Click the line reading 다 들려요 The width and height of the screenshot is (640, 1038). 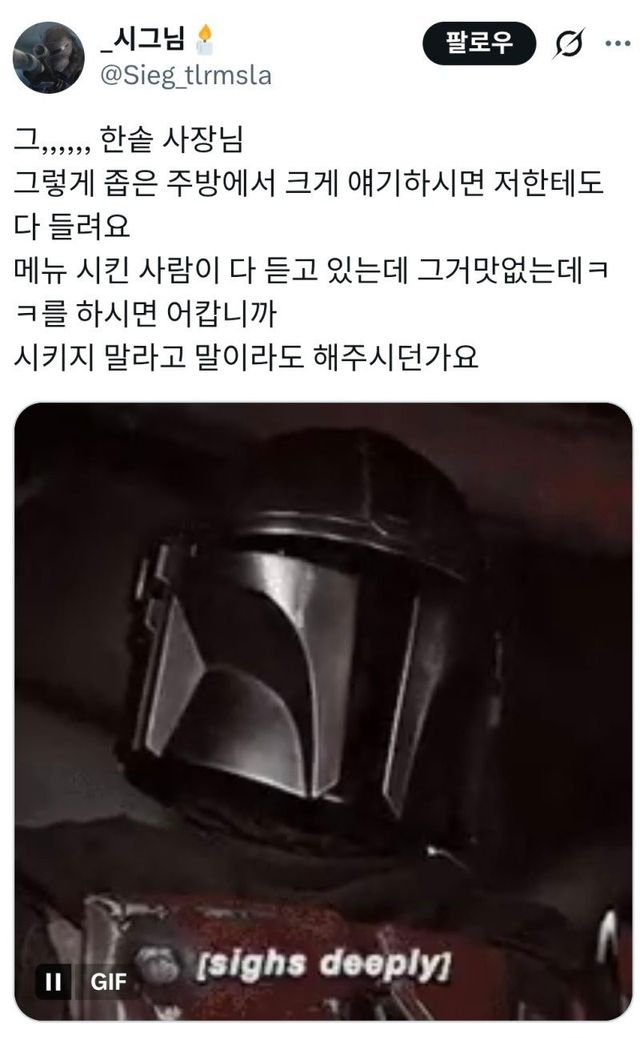point(71,226)
